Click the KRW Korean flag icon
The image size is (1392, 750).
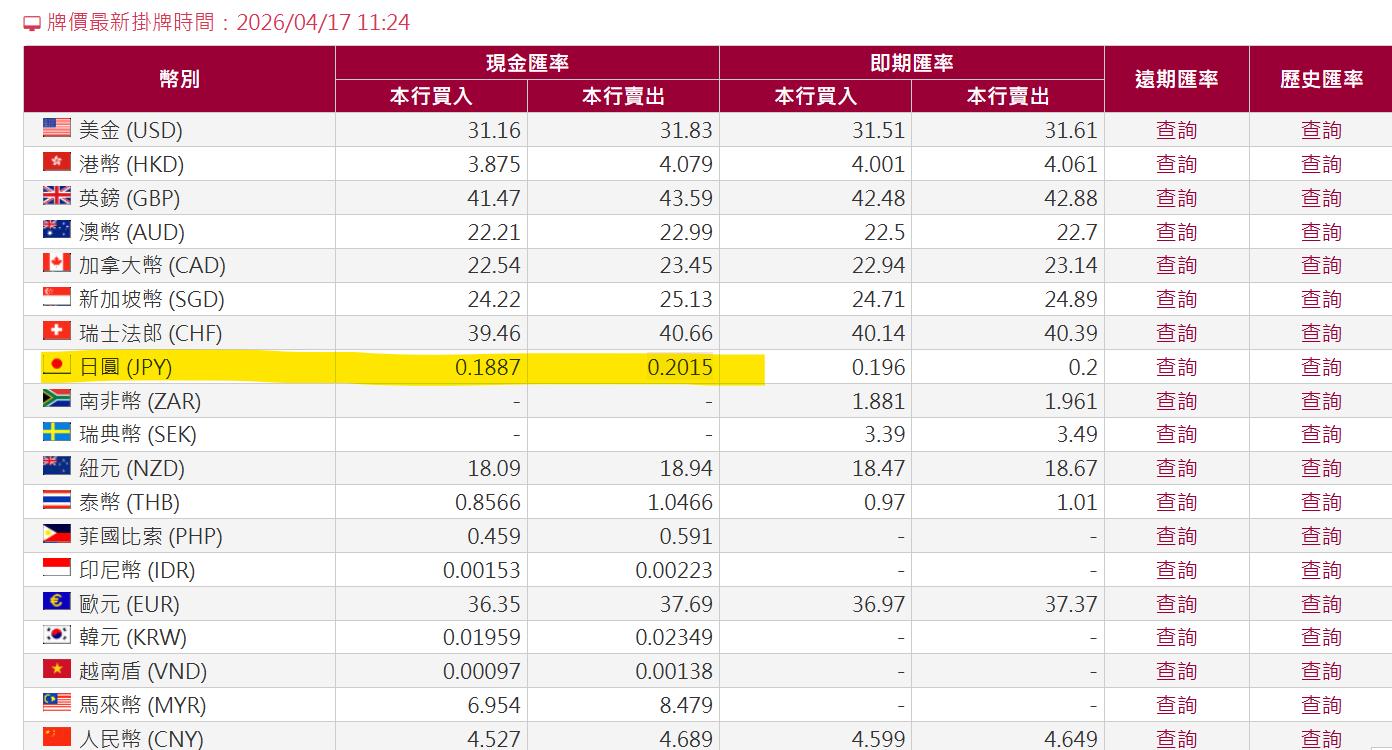[x=58, y=637]
